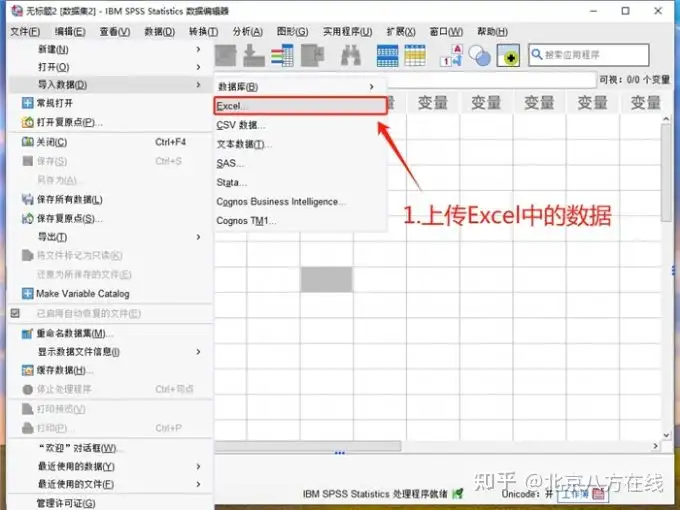
Task: Click the 缓存数据 icon
Action: pyautogui.click(x=27, y=370)
